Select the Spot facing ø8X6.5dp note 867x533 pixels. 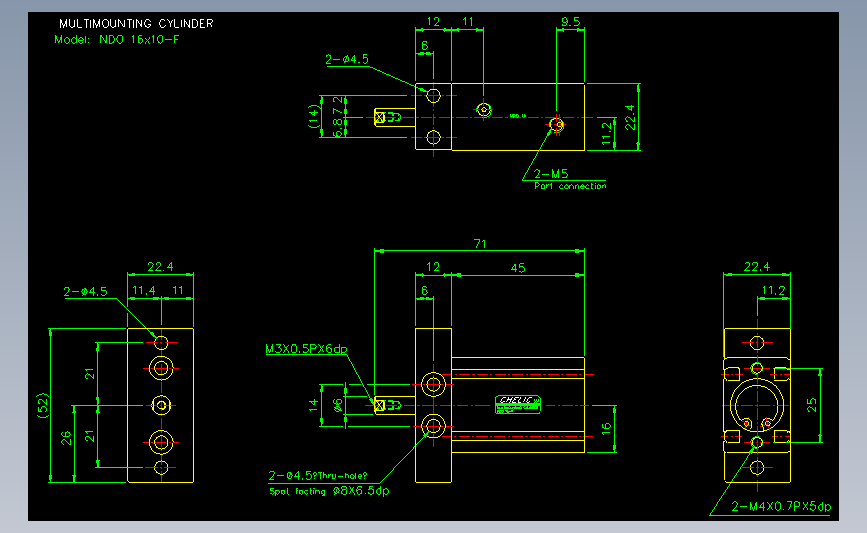coord(329,491)
